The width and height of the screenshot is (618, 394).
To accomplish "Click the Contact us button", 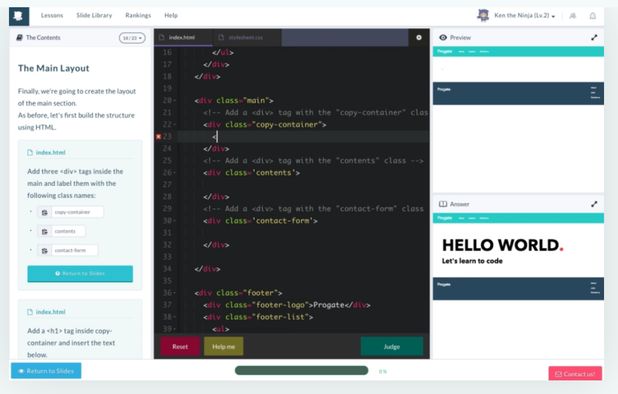I will 575,374.
